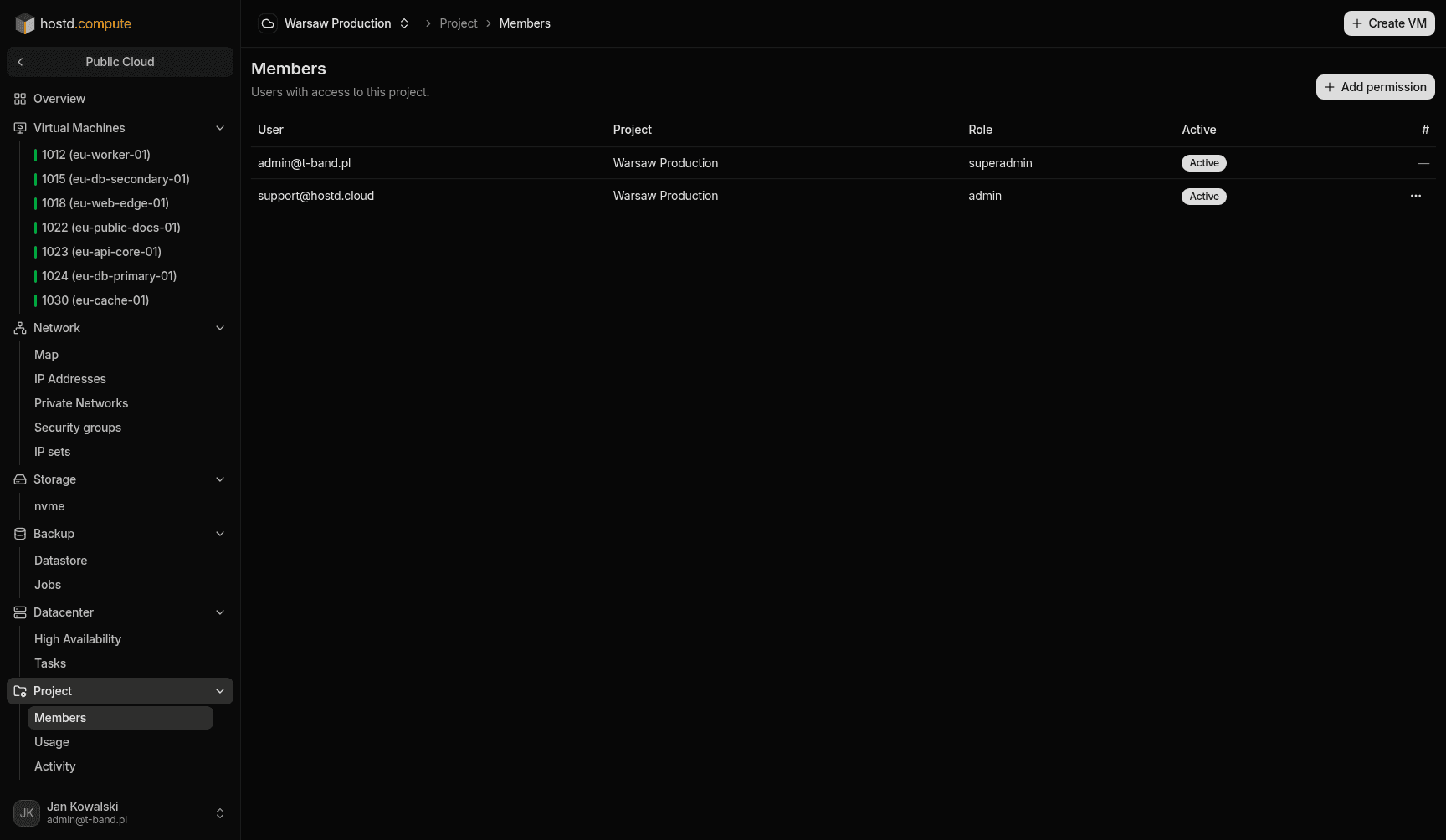Click admin@t-band.pl in the User column

304,163
